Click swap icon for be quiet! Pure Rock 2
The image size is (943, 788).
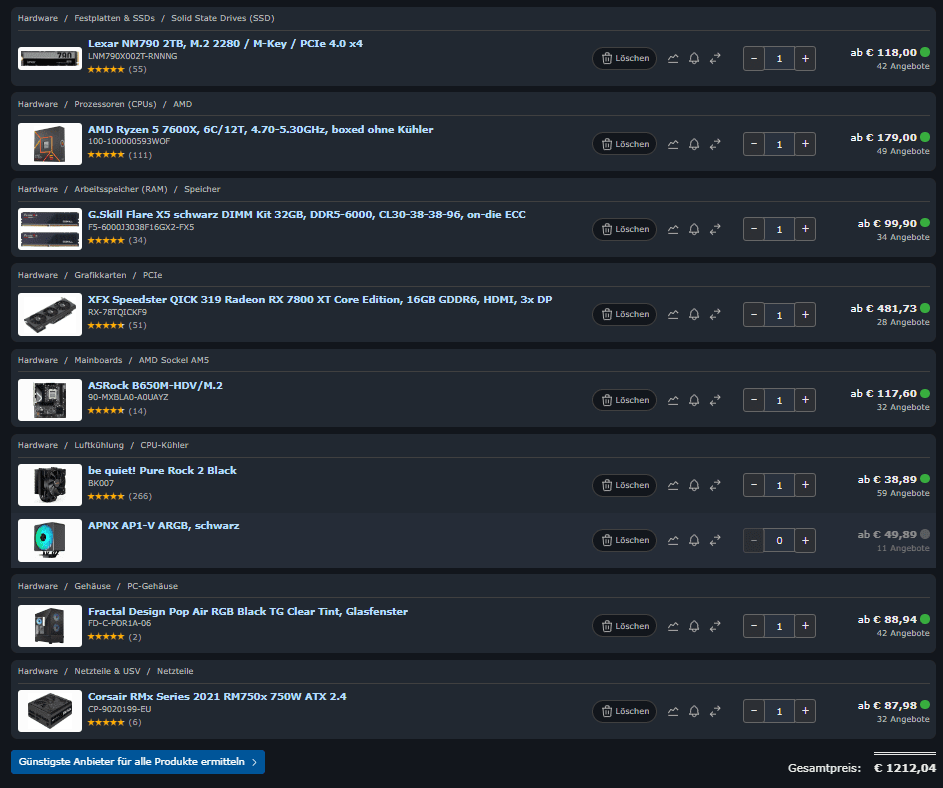click(x=715, y=485)
